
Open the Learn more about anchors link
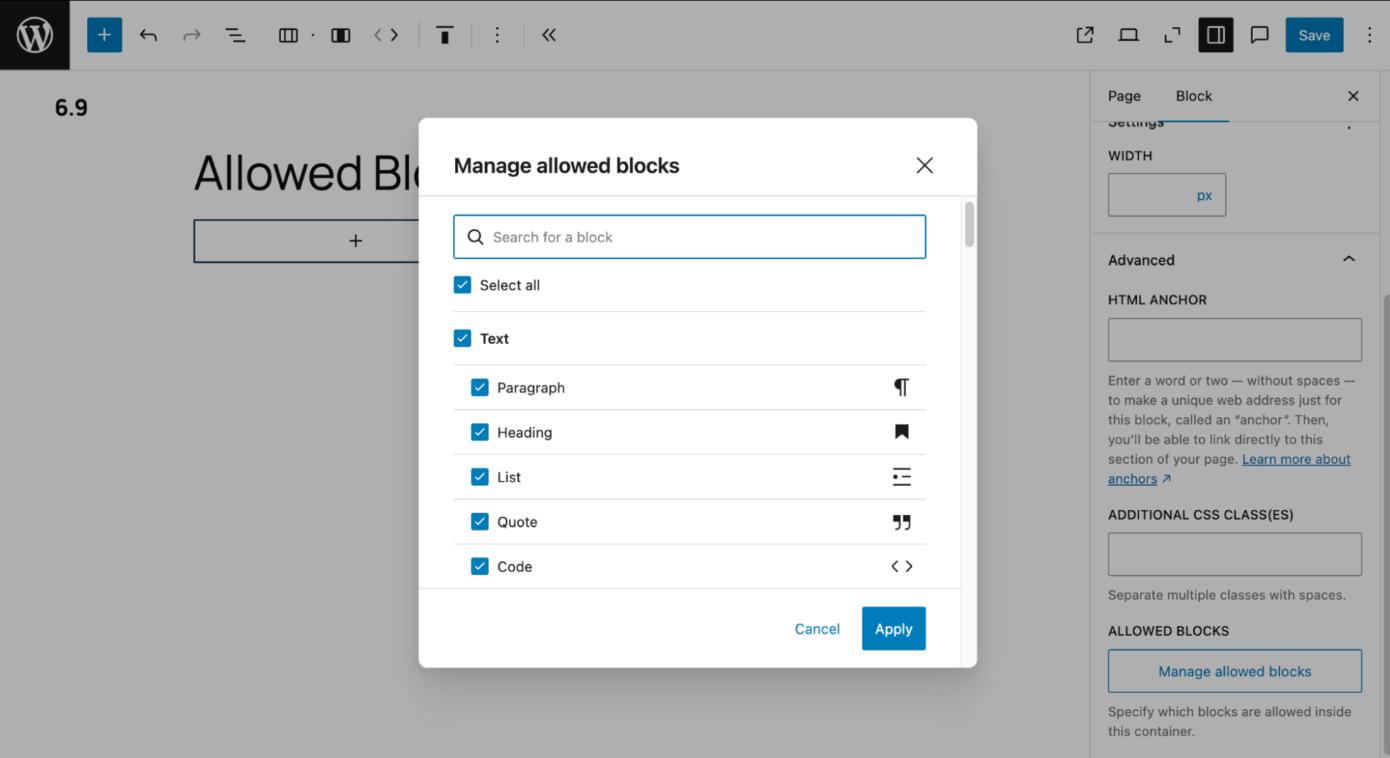click(1296, 459)
